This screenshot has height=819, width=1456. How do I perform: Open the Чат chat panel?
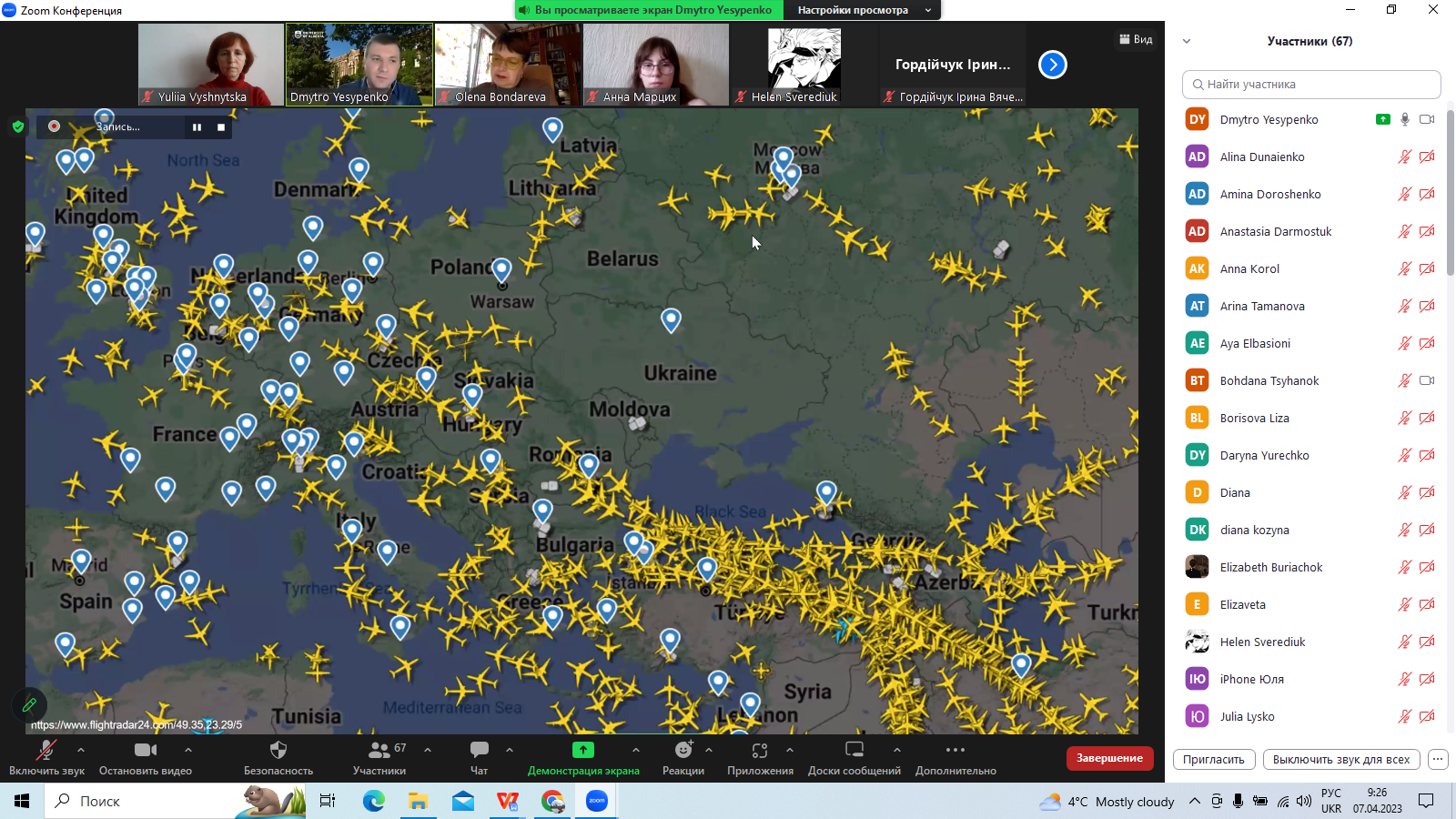pos(479,750)
